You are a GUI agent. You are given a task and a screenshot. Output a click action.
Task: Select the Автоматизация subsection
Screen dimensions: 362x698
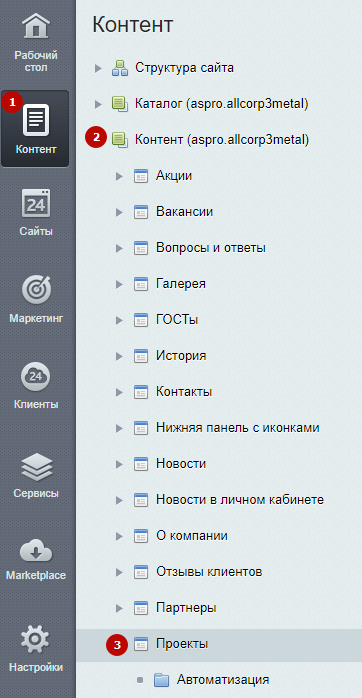[223, 680]
